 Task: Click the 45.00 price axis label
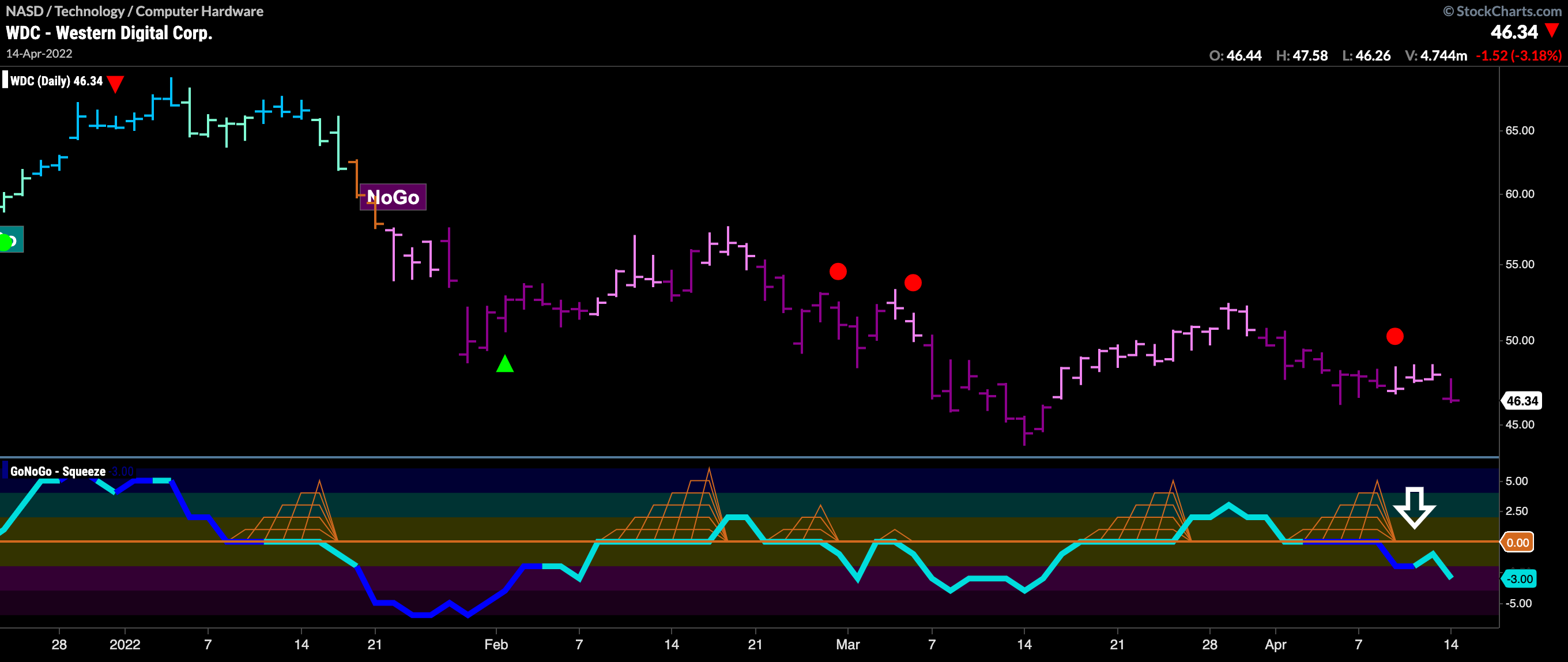1520,424
